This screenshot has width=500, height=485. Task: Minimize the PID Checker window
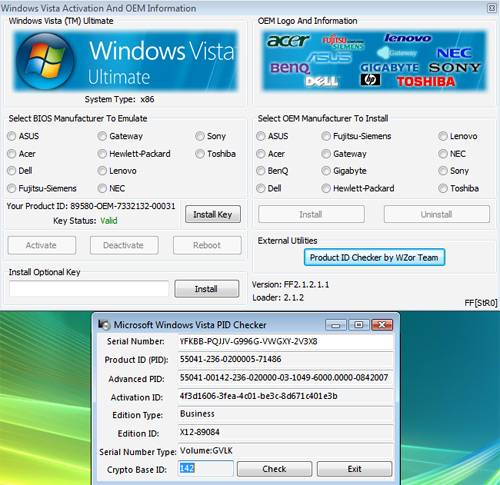click(x=336, y=325)
